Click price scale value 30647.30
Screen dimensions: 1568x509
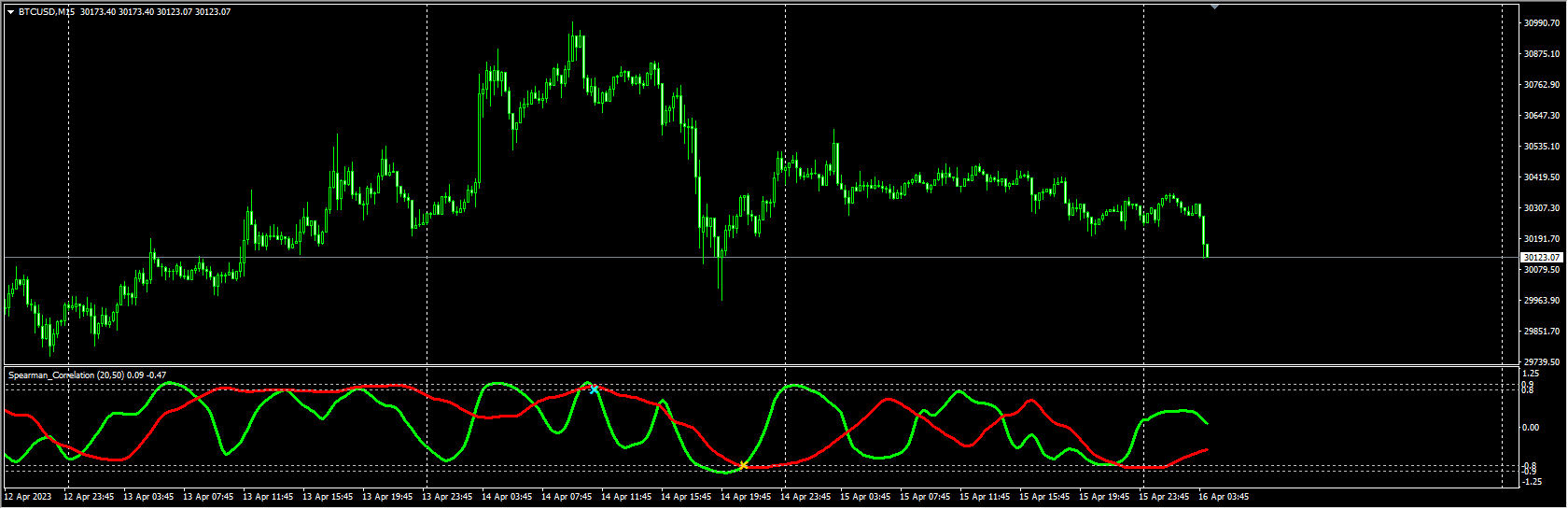tap(1542, 115)
